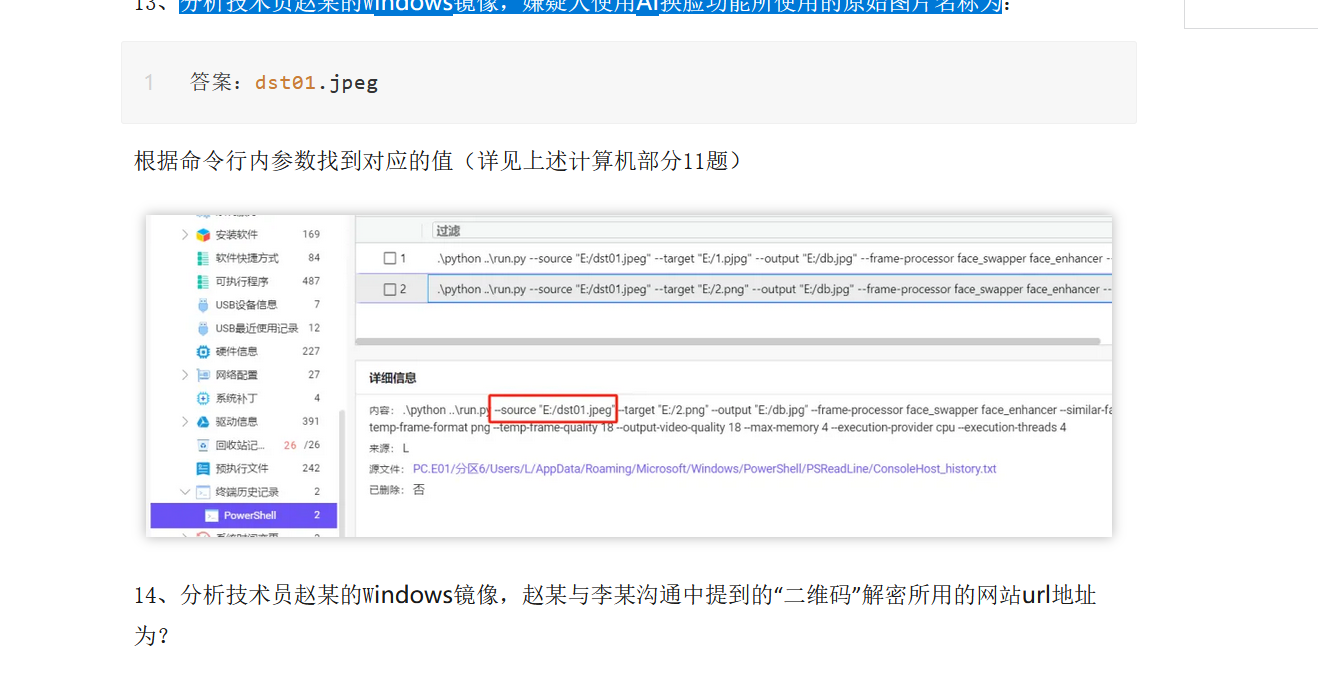Select the PowerShell tree item
This screenshot has width=1318, height=673.
point(249,516)
